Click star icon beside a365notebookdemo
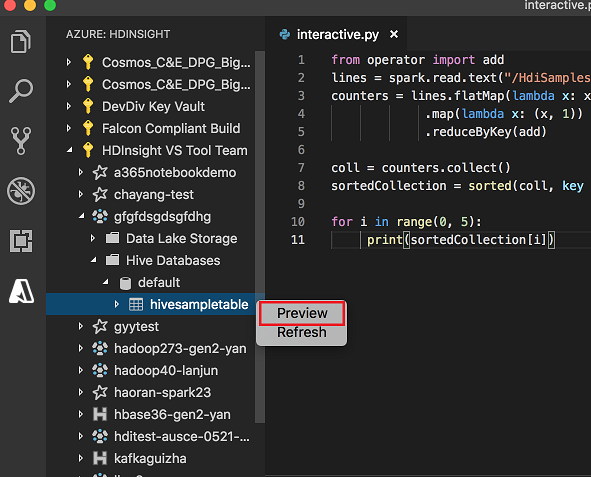Viewport: 591px width, 477px height. pos(100,173)
